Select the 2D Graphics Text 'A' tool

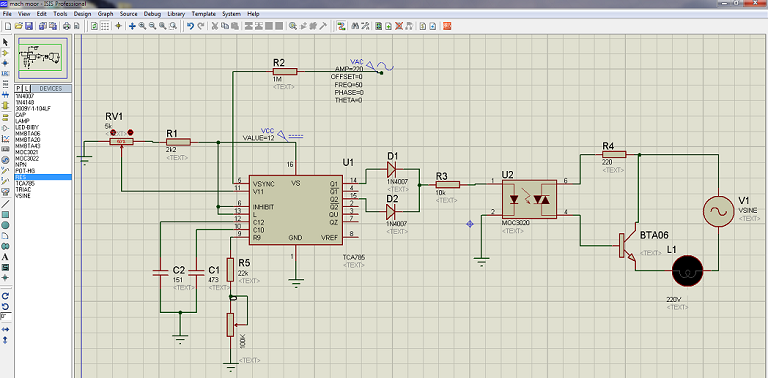(5, 257)
